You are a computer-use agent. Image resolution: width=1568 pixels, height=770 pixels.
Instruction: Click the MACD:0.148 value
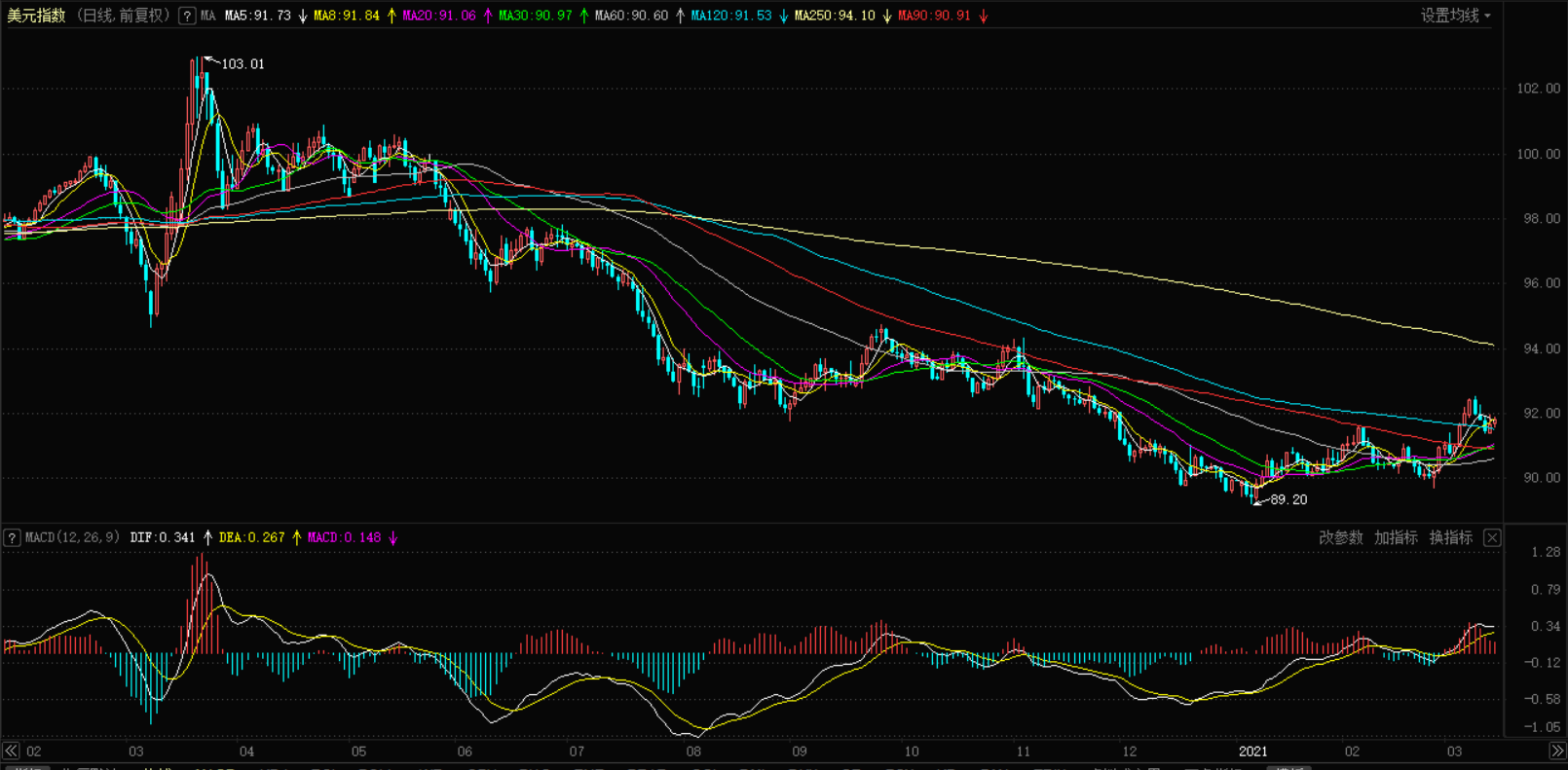click(345, 537)
